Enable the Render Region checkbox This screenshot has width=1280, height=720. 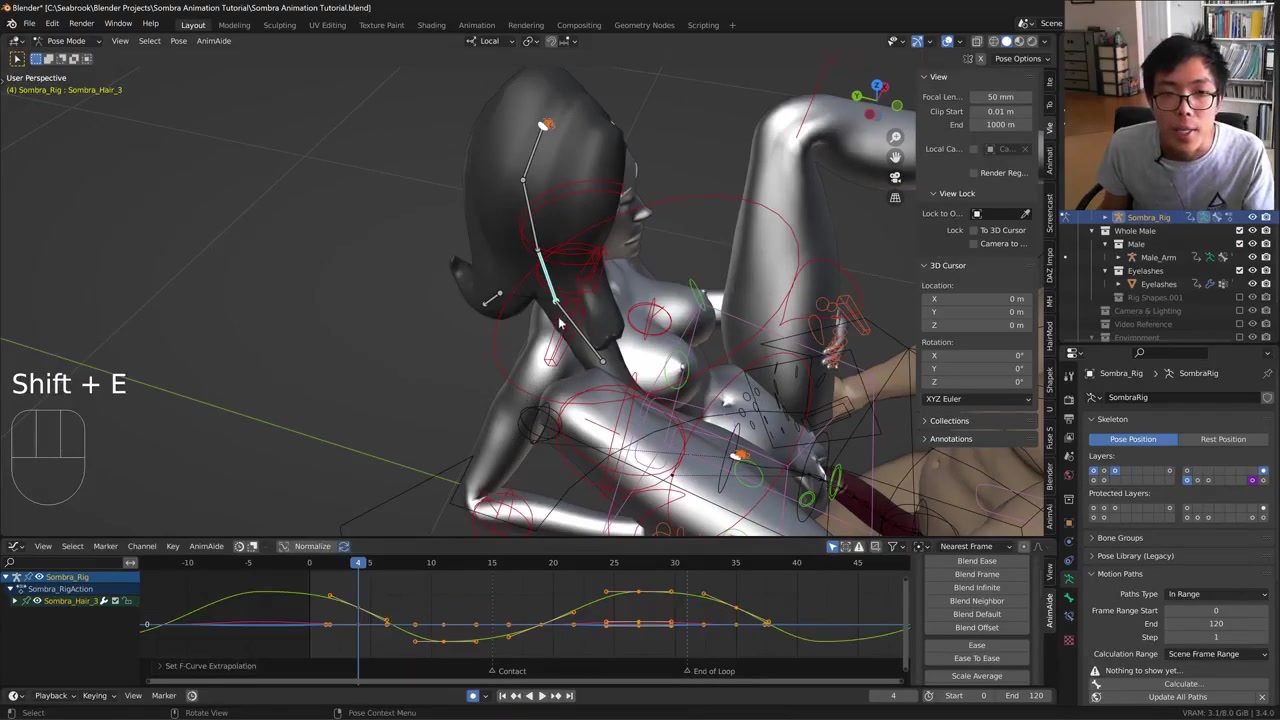(973, 173)
